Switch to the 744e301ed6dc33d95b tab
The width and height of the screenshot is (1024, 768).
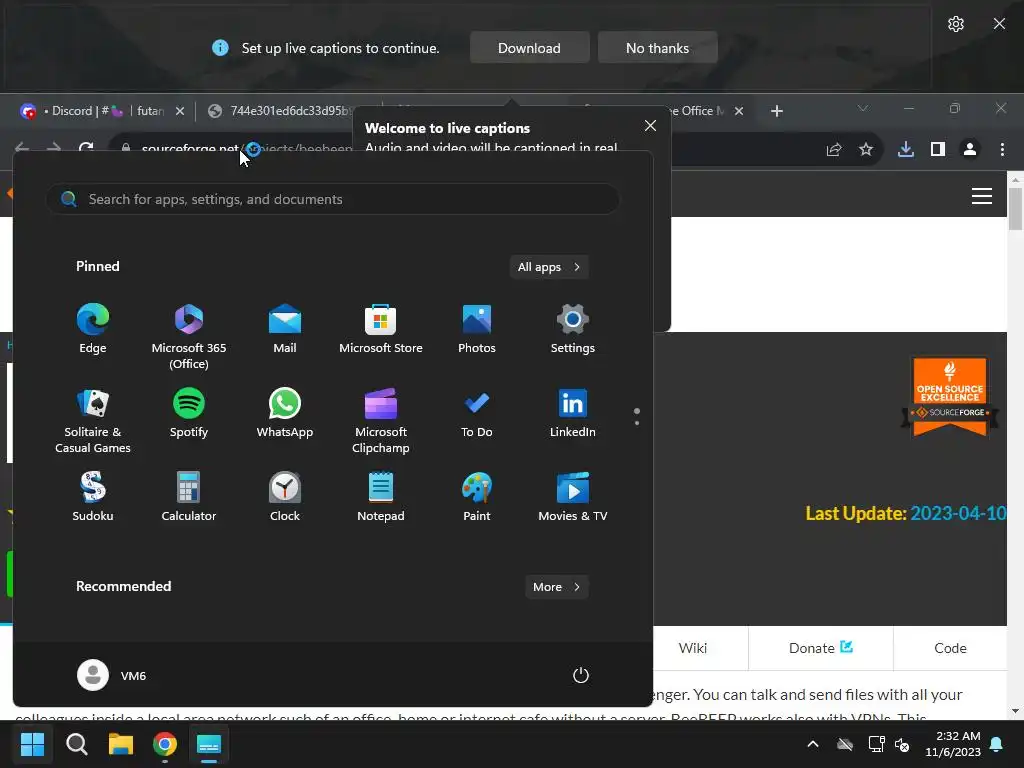(x=281, y=111)
